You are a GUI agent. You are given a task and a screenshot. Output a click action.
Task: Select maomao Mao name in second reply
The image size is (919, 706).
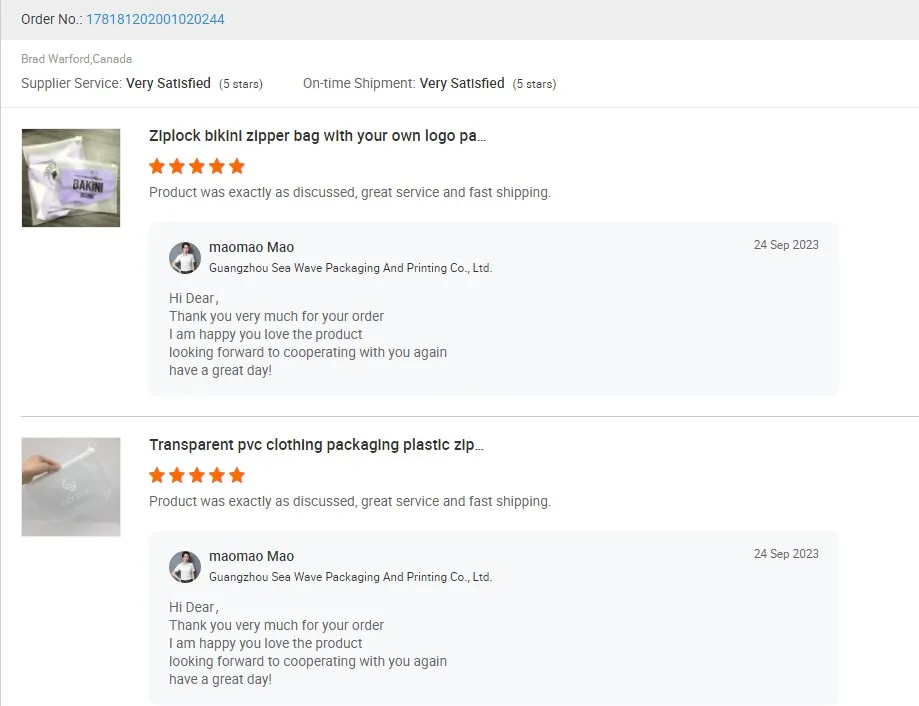coord(251,556)
